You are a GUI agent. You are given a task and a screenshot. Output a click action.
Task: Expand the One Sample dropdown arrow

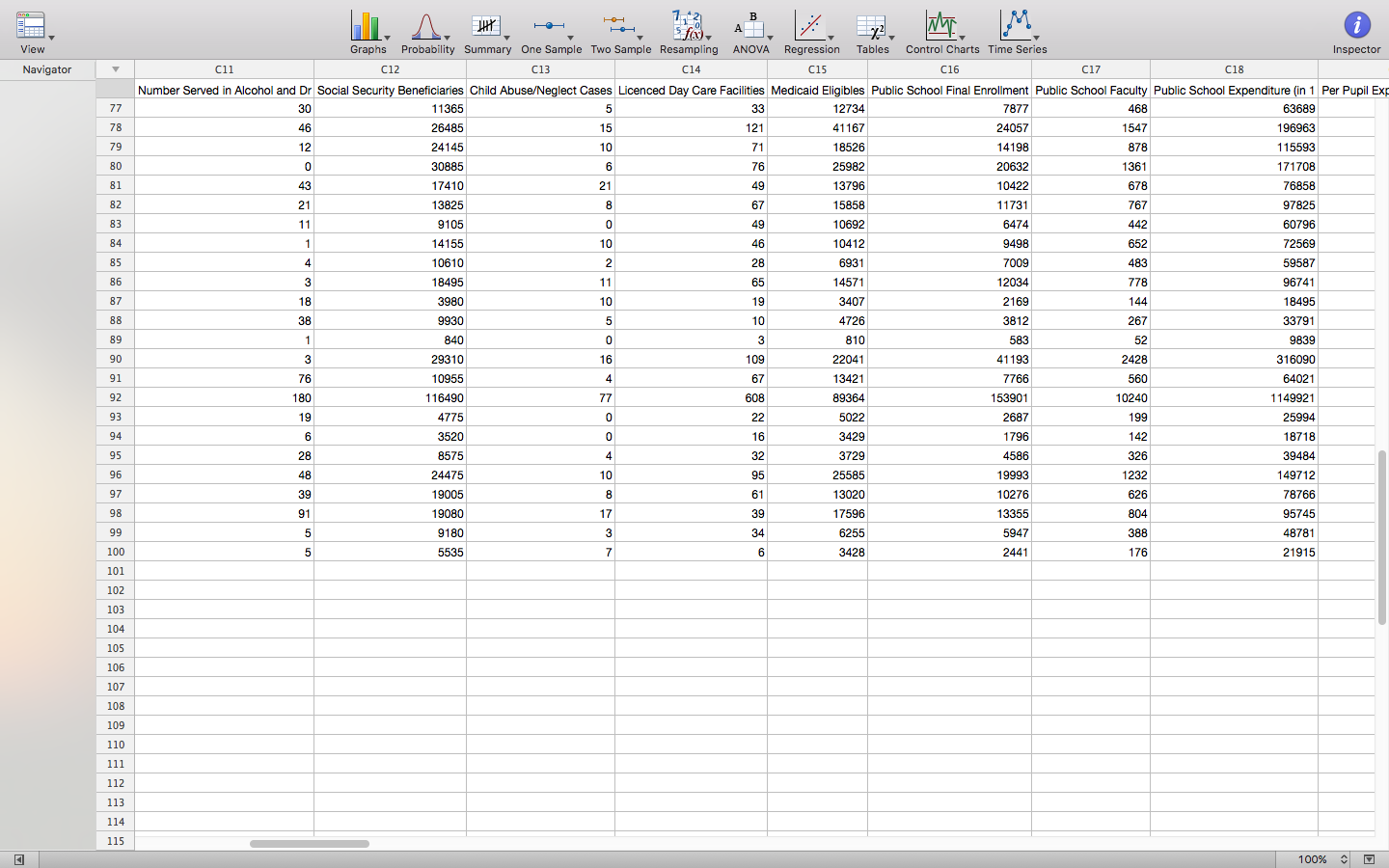click(x=570, y=39)
